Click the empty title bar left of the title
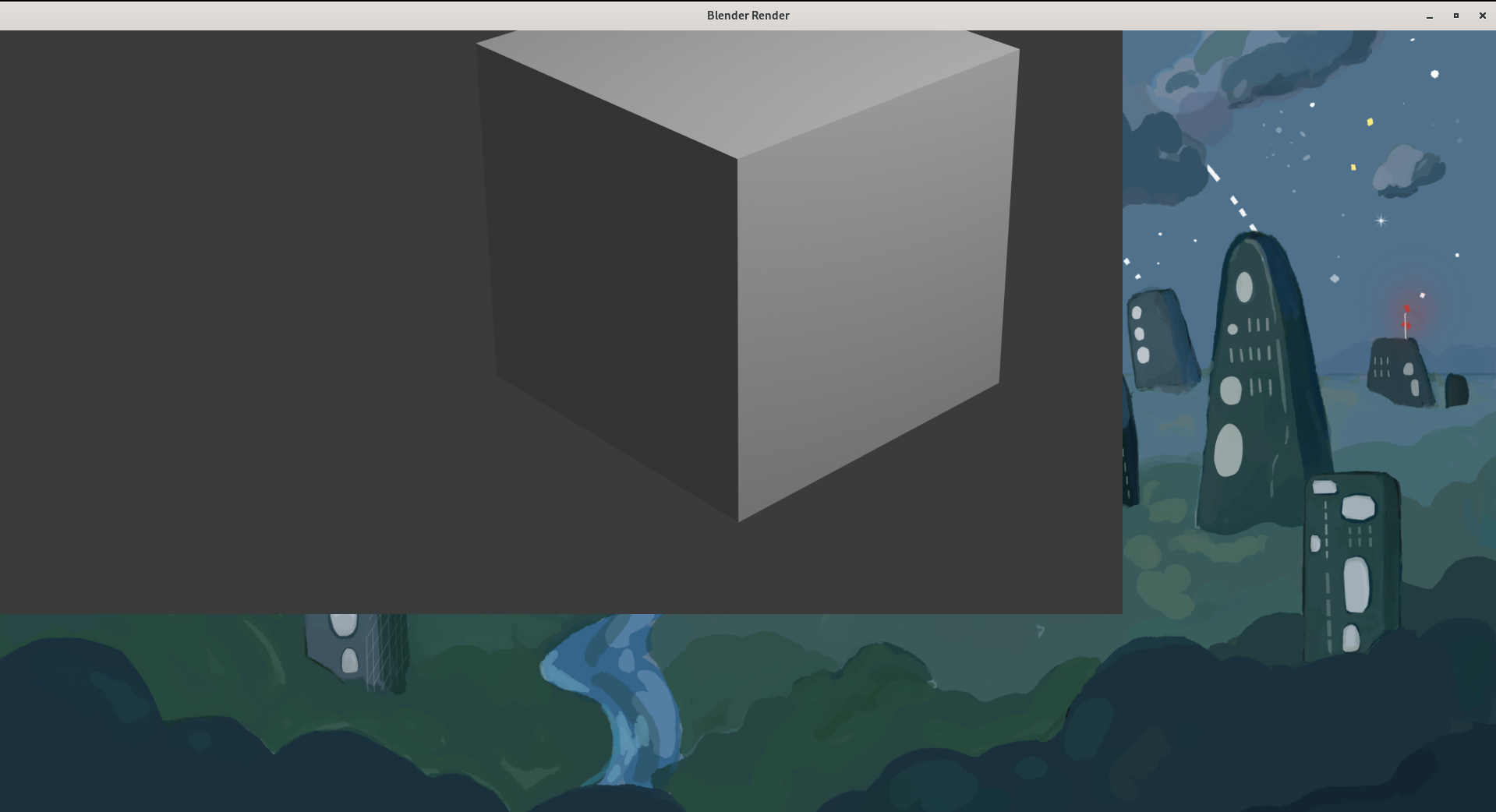Viewport: 1496px width, 812px height. pos(312,16)
